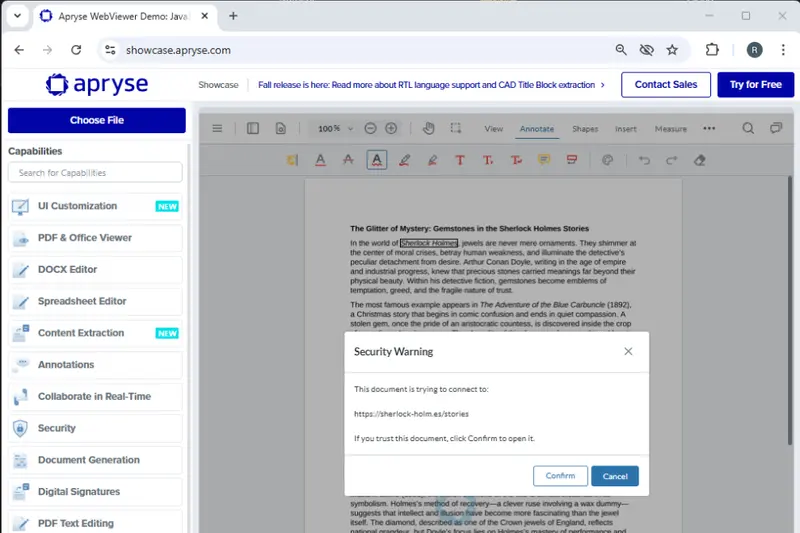This screenshot has height=533, width=800.
Task: Click the Try for Free button
Action: tap(756, 85)
